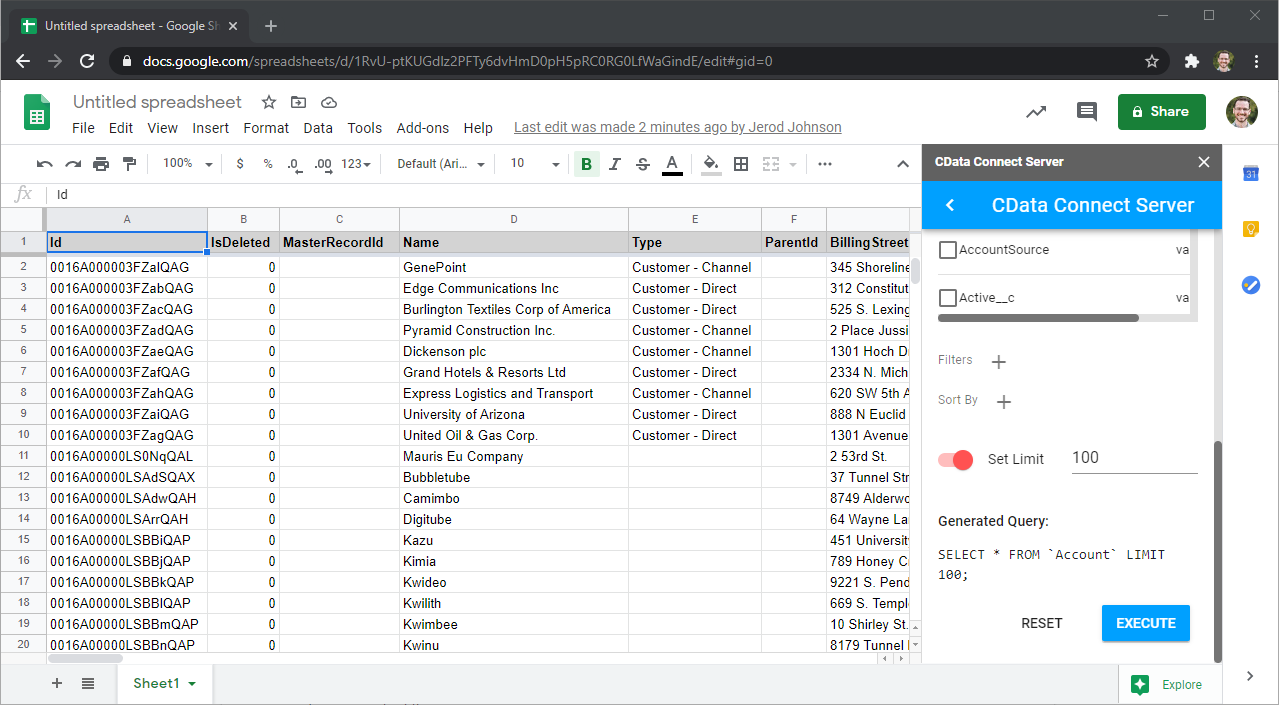1279x705 pixels.
Task: Open the Google Sheets home icon
Action: click(x=37, y=112)
